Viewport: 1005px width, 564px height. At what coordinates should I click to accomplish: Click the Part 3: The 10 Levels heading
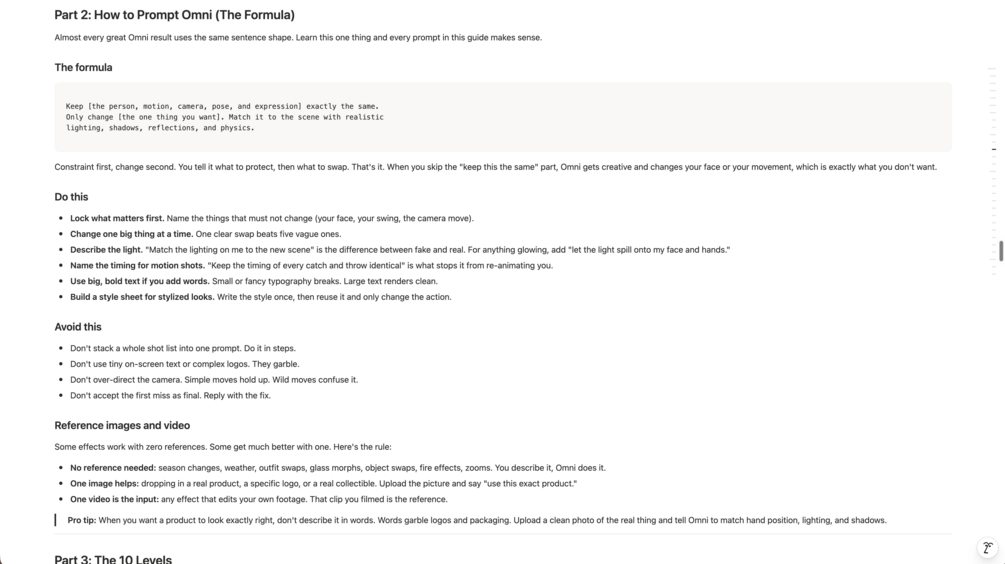coord(113,559)
